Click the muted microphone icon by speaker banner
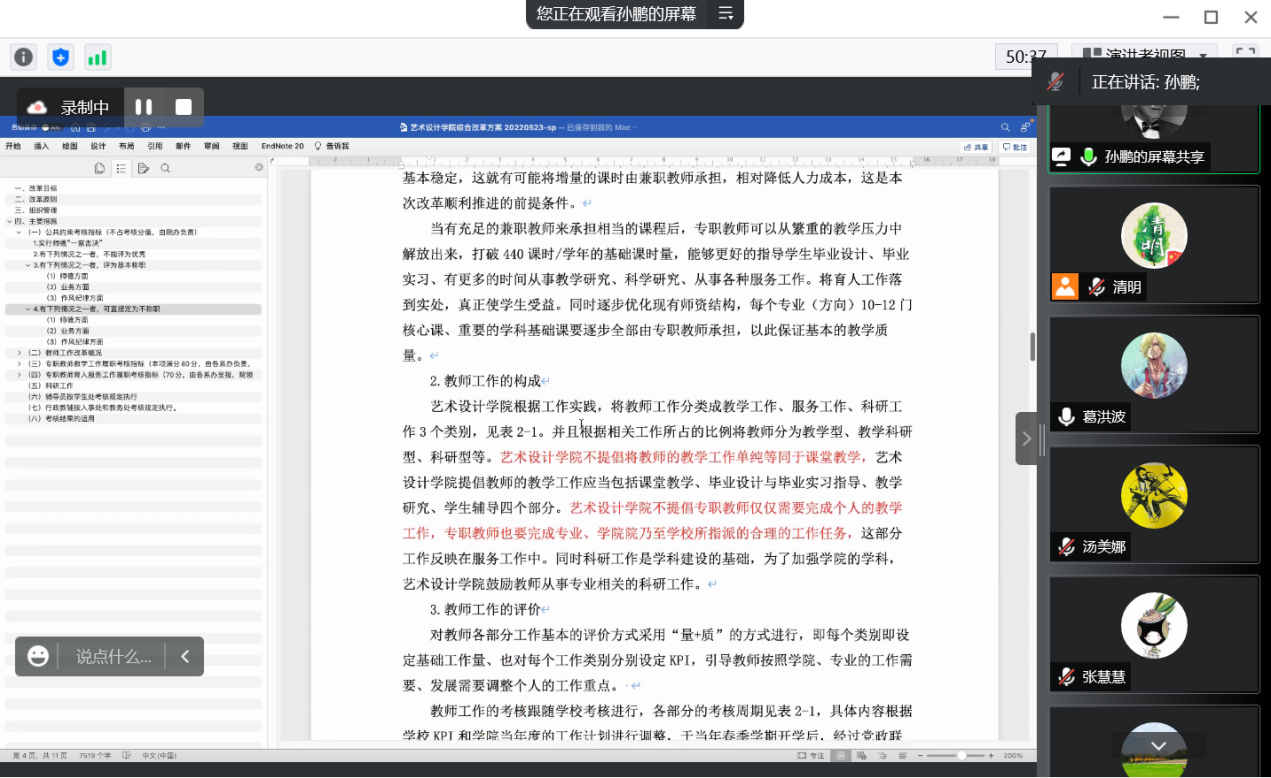The height and width of the screenshot is (778, 1271). tap(1055, 82)
